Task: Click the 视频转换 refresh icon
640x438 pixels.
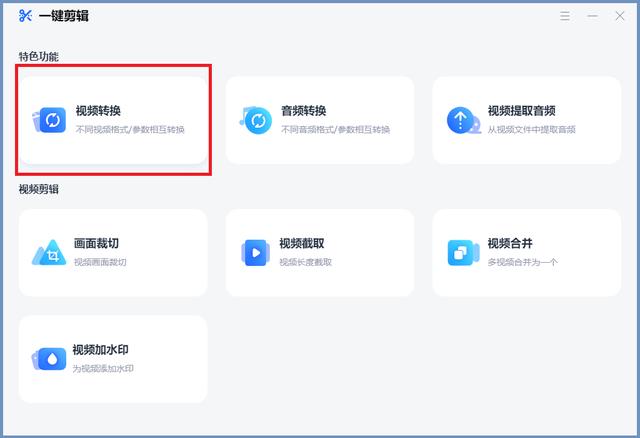Action: [49, 120]
